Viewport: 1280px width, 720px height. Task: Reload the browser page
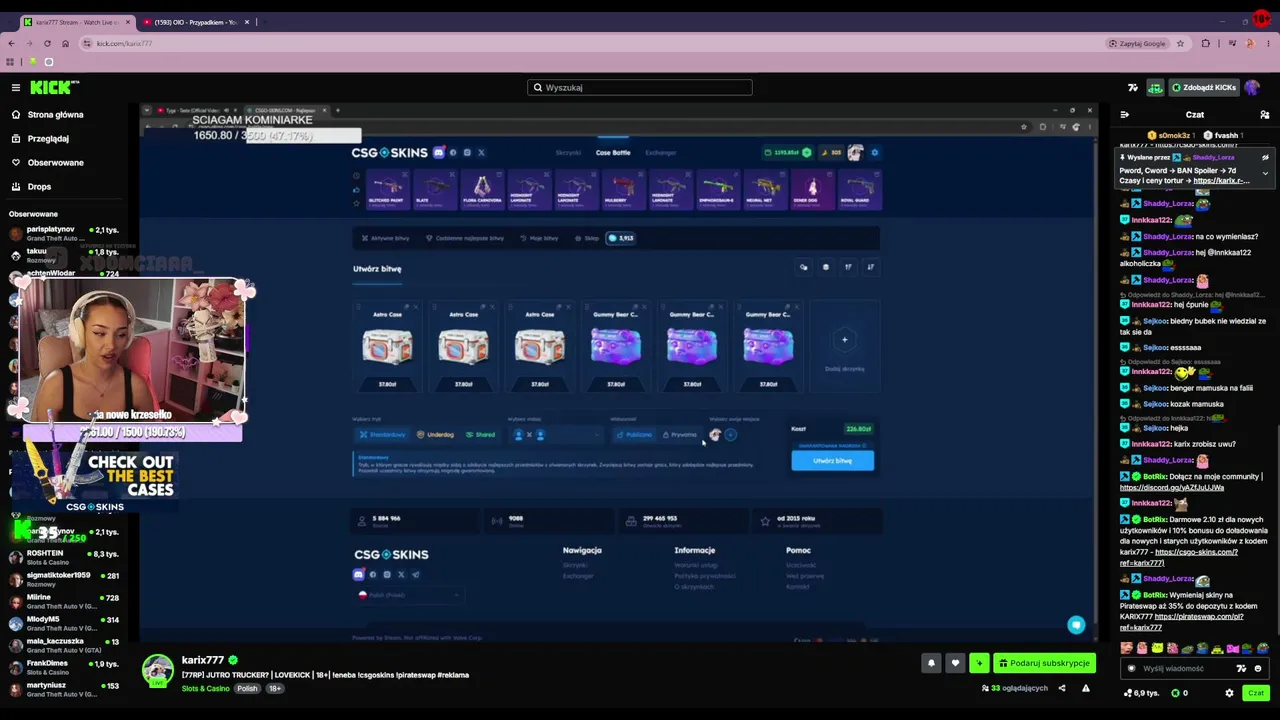pos(47,44)
